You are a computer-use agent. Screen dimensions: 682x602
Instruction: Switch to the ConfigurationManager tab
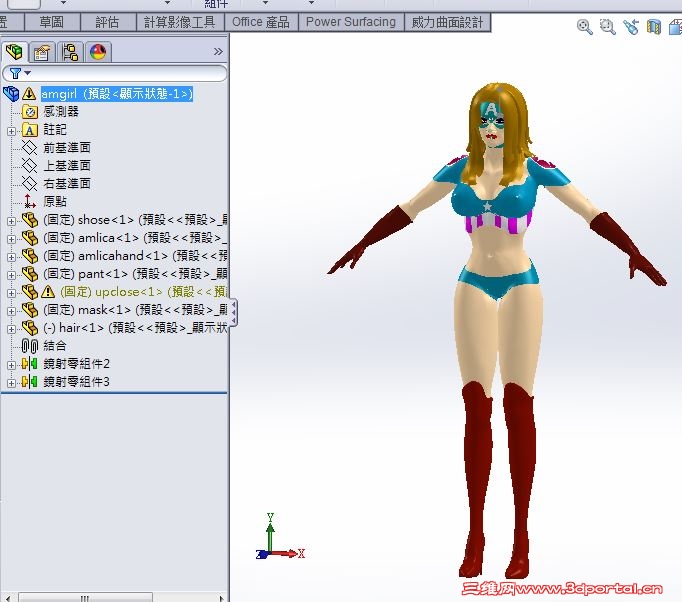click(70, 53)
